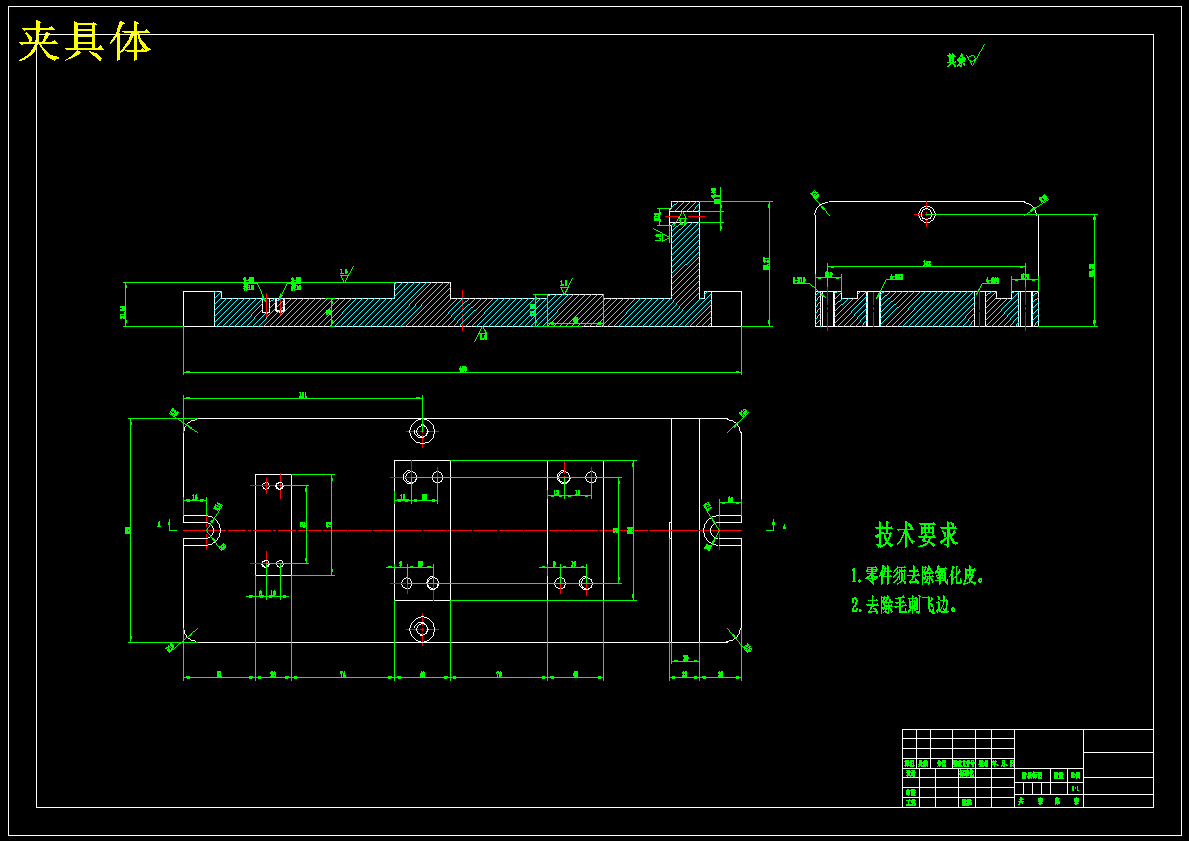Select the right U-shaped slot in plan view
1189x841 pixels.
722,530
